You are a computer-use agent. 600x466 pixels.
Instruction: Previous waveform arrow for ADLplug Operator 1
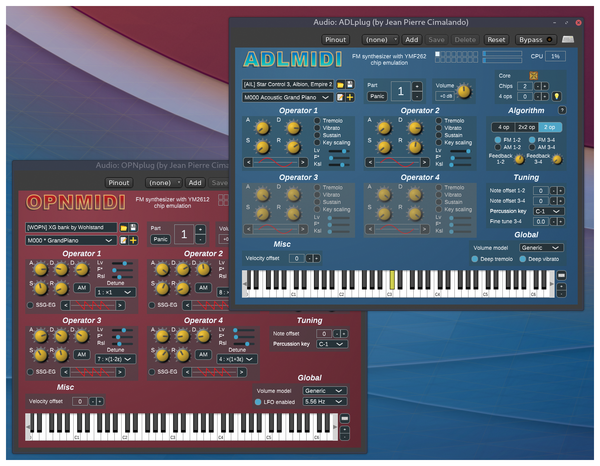pyautogui.click(x=248, y=162)
